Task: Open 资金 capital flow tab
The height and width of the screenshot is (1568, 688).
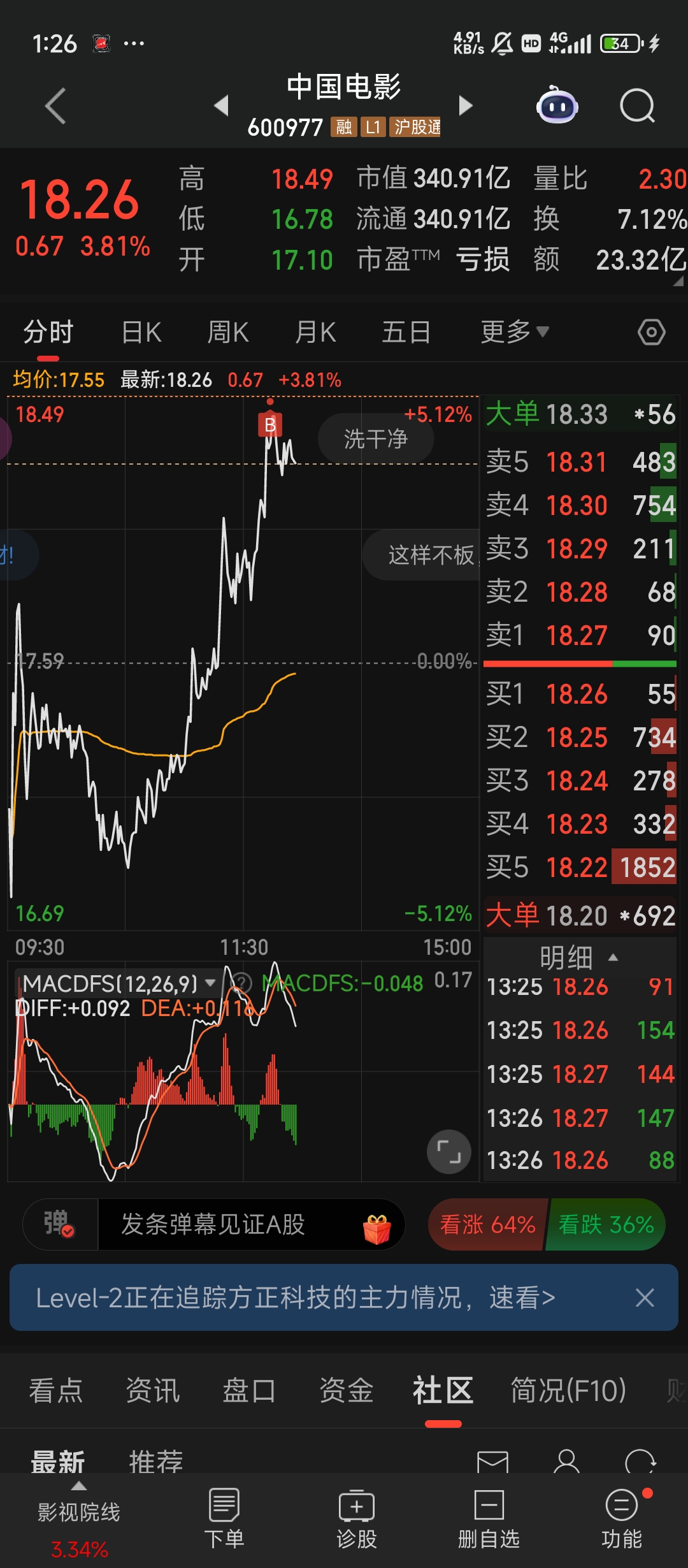Action: pos(347,1390)
